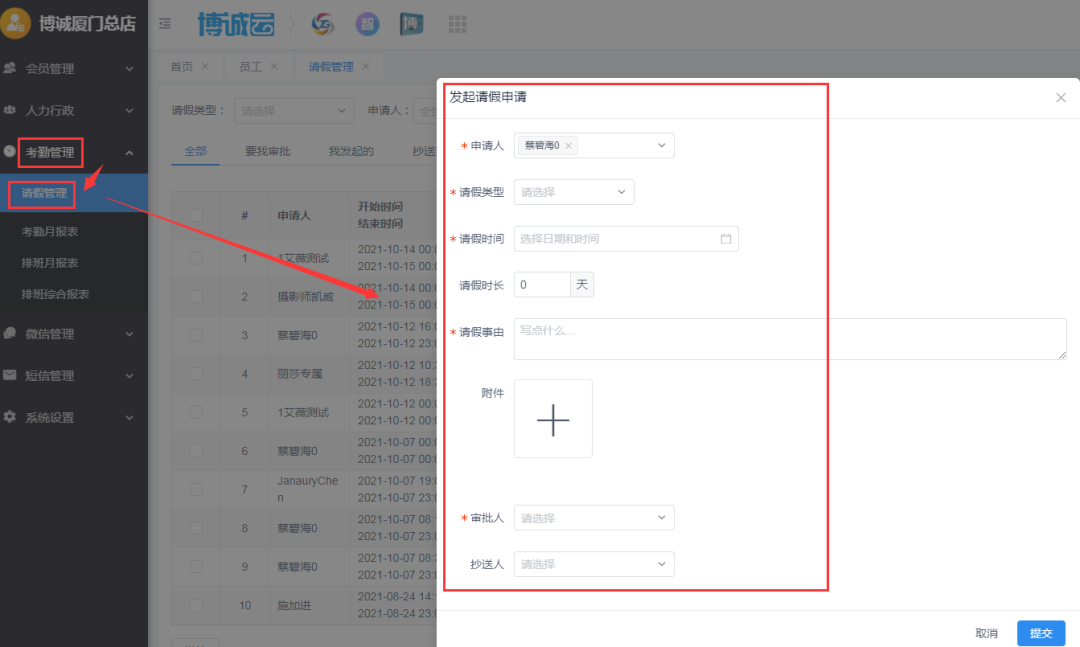Open the 考勤管理 clock icon

pyautogui.click(x=10, y=152)
